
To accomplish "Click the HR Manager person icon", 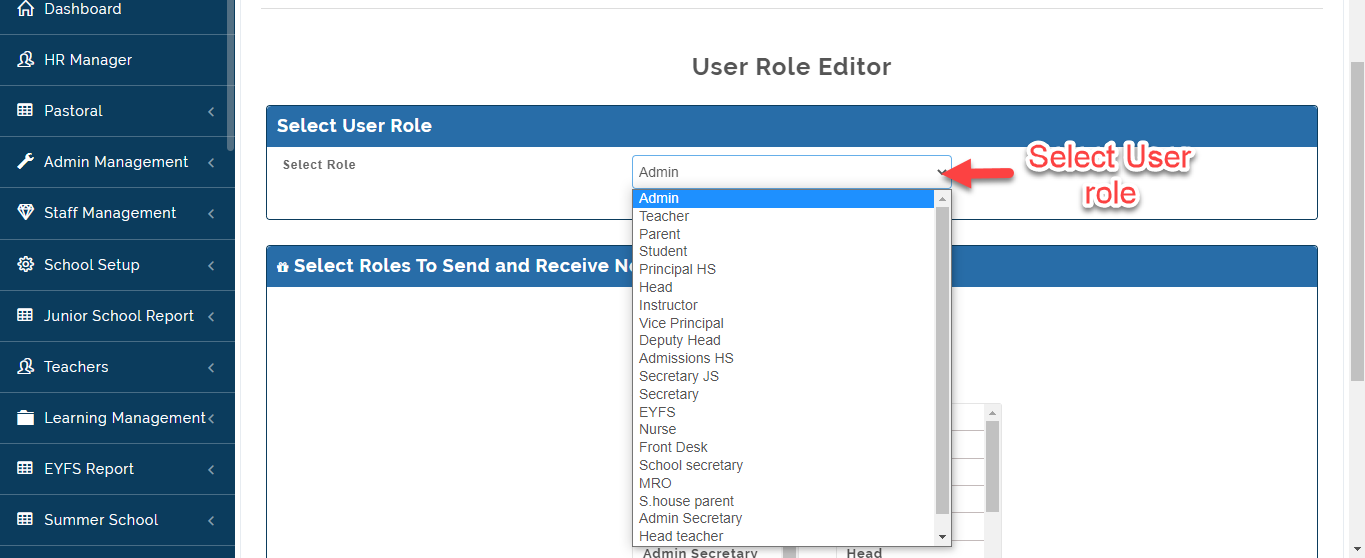I will pos(26,60).
